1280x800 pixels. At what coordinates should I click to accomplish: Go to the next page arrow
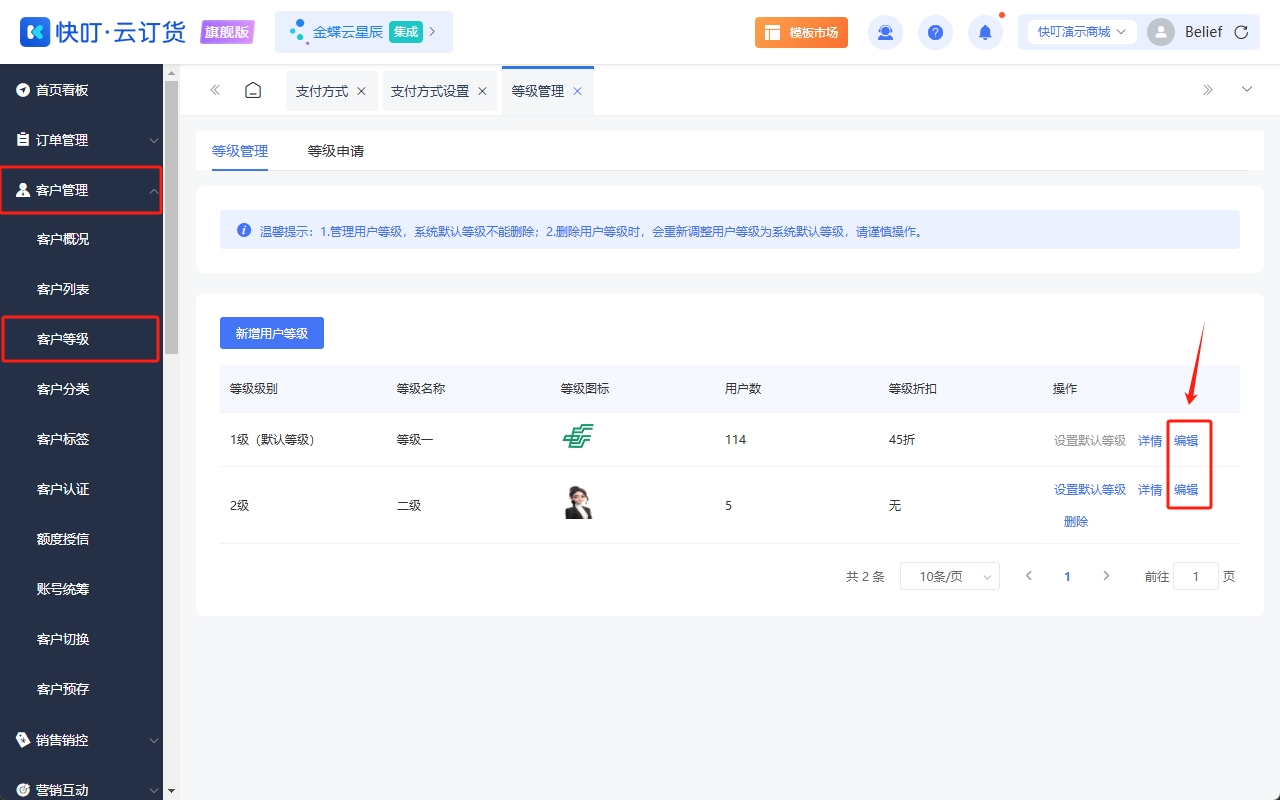pos(1106,576)
